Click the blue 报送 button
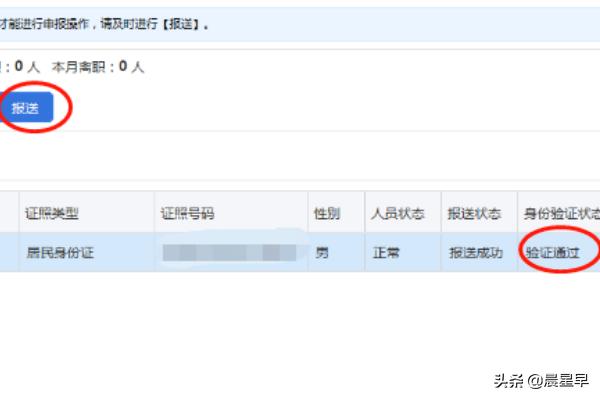This screenshot has width=600, height=400. click(26, 108)
